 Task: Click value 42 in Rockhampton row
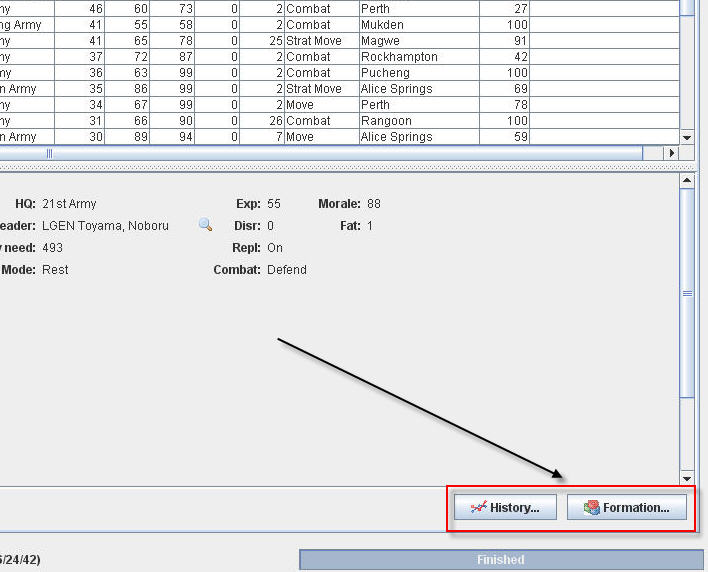pos(504,56)
